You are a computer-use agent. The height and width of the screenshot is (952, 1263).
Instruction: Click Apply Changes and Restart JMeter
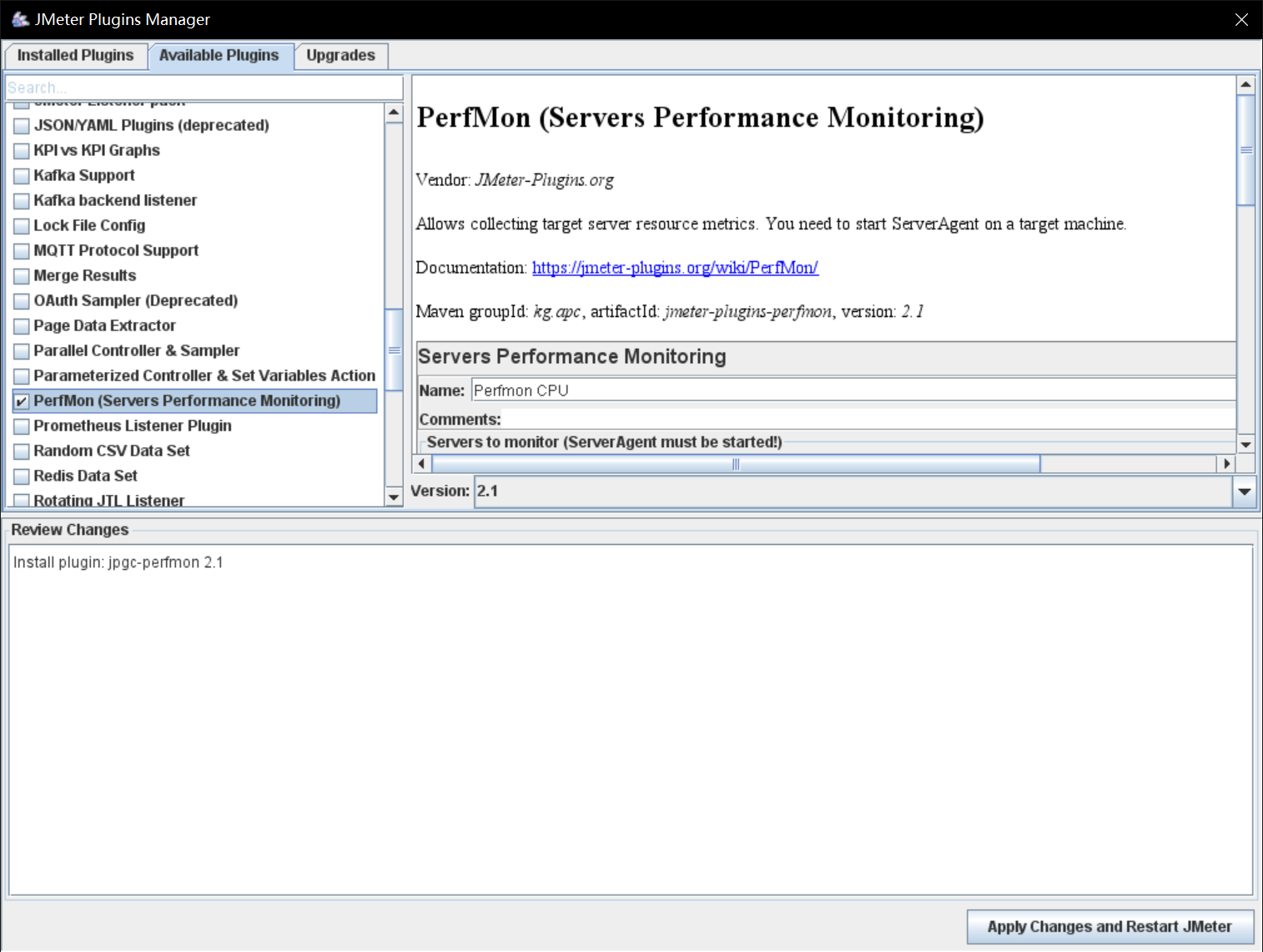tap(1109, 927)
